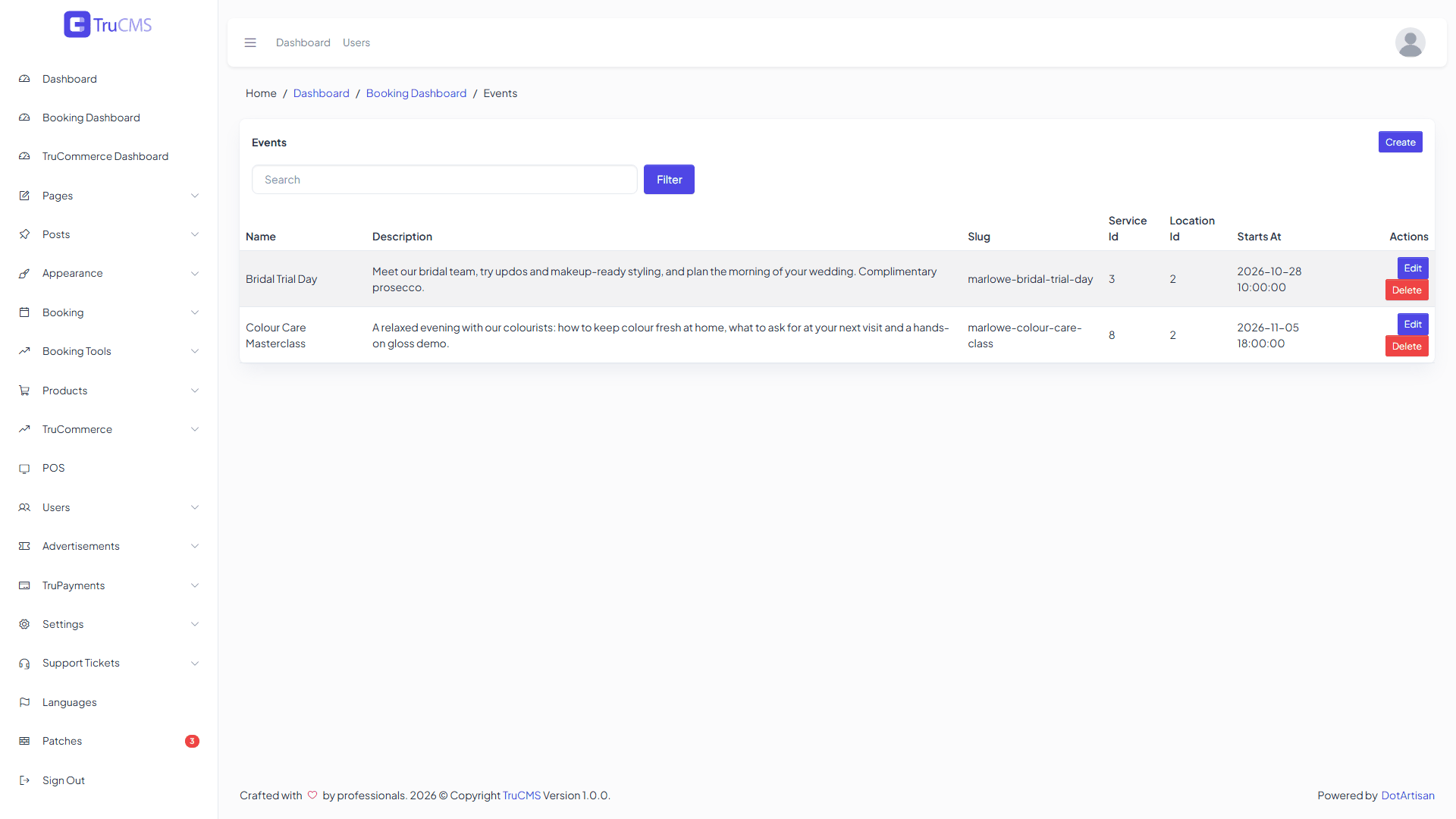Image resolution: width=1456 pixels, height=819 pixels.
Task: Click the Products cart icon
Action: [x=24, y=391]
